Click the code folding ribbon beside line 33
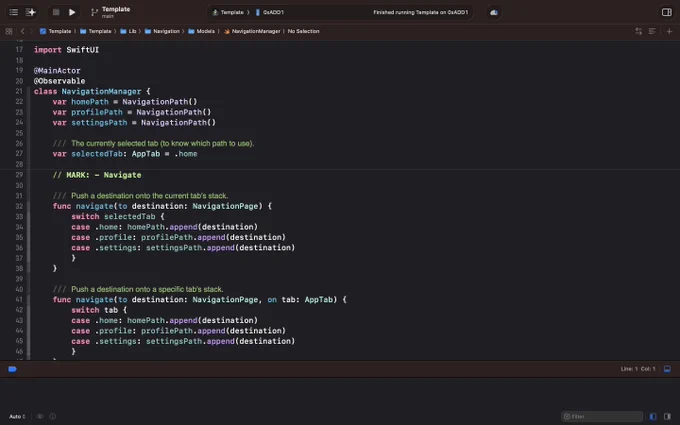Screen dimensions: 680x425 [29, 216]
